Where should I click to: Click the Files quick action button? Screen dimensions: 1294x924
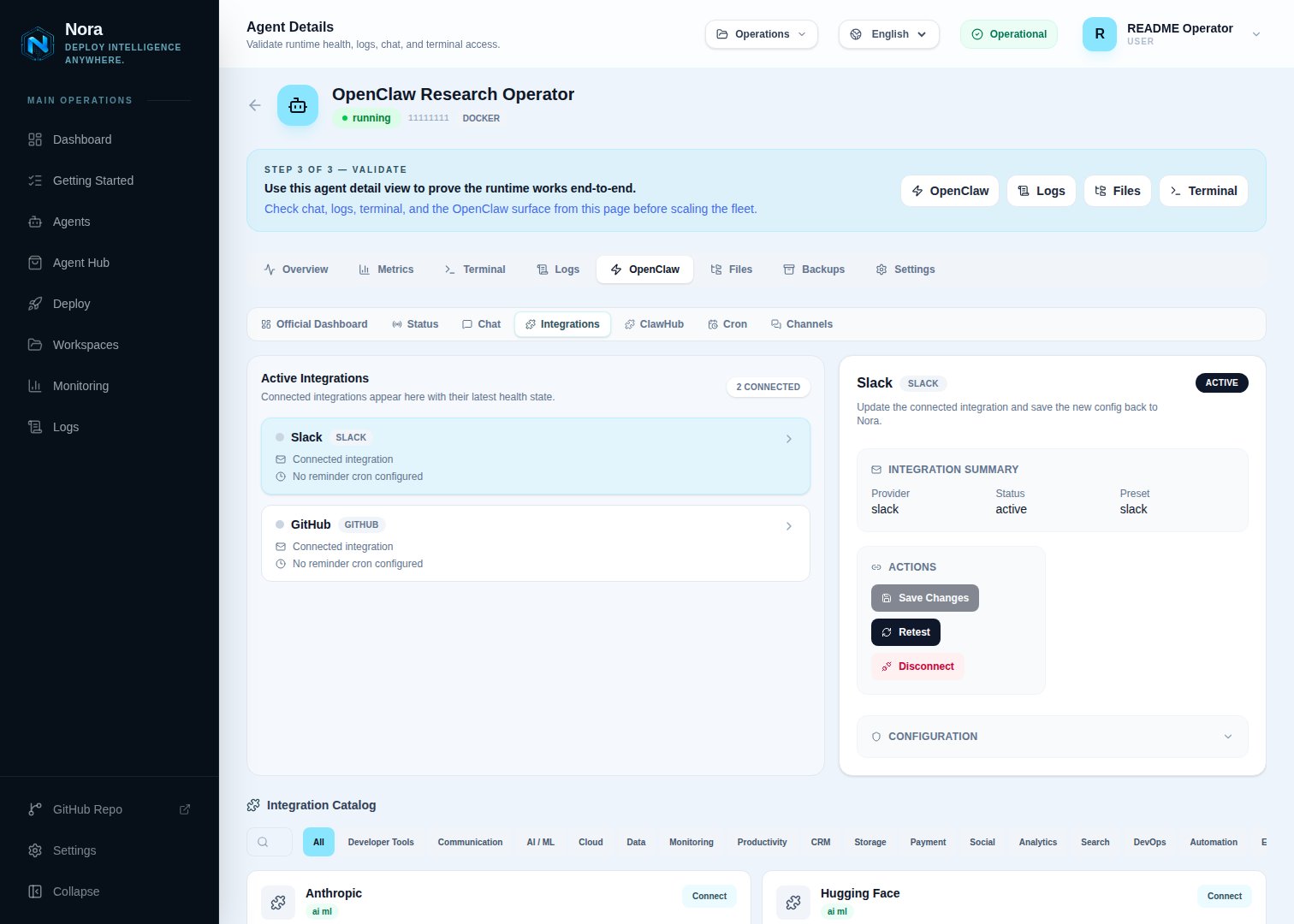(1118, 191)
